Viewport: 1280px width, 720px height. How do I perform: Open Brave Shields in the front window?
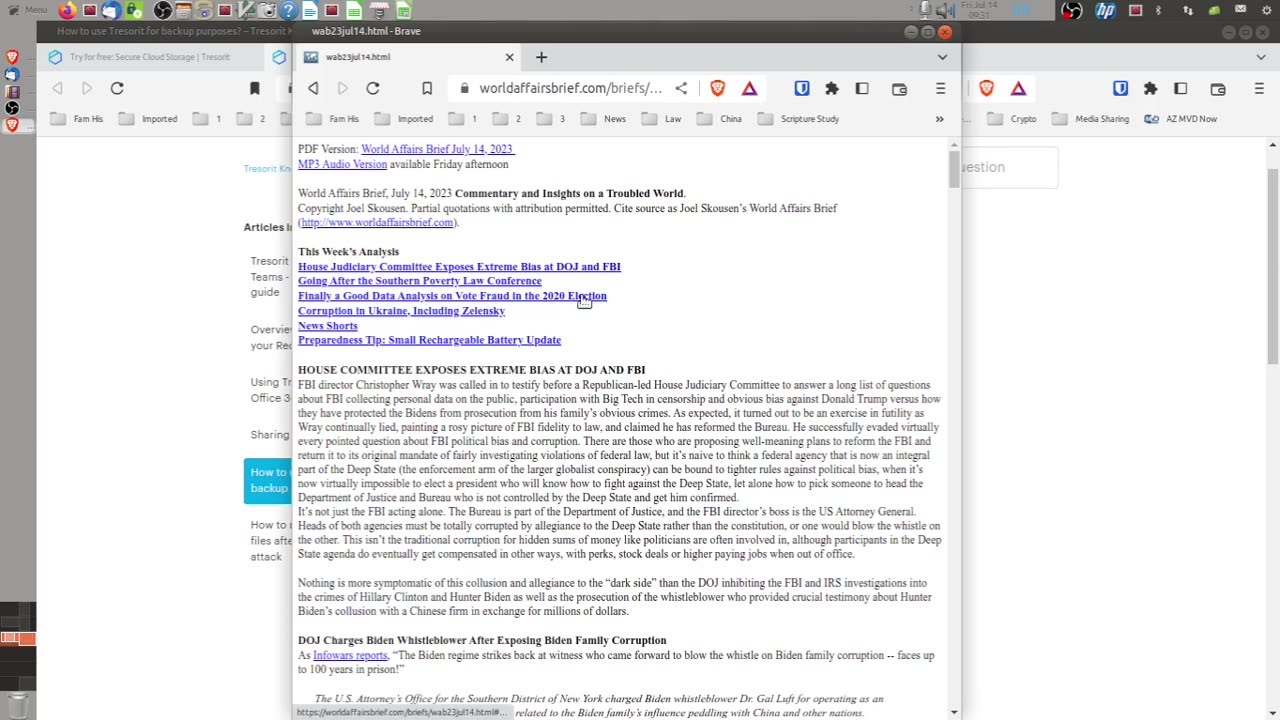717,89
